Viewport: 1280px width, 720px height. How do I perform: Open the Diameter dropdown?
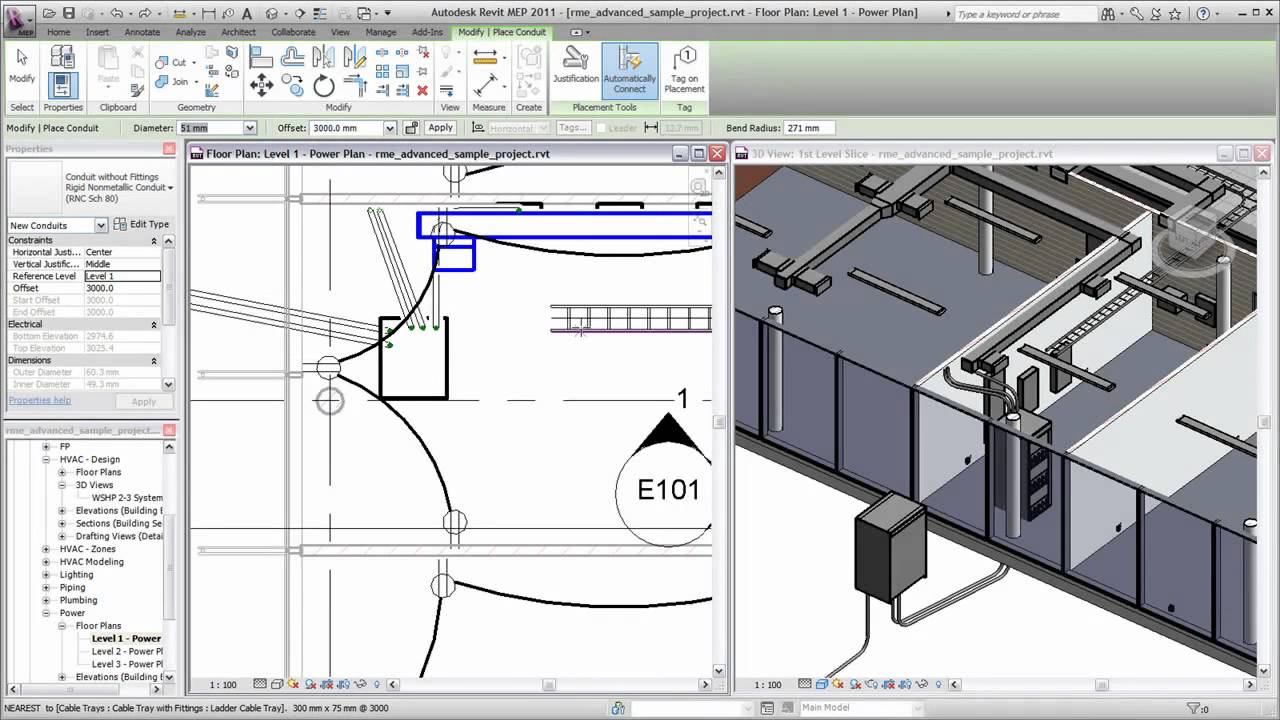click(250, 128)
